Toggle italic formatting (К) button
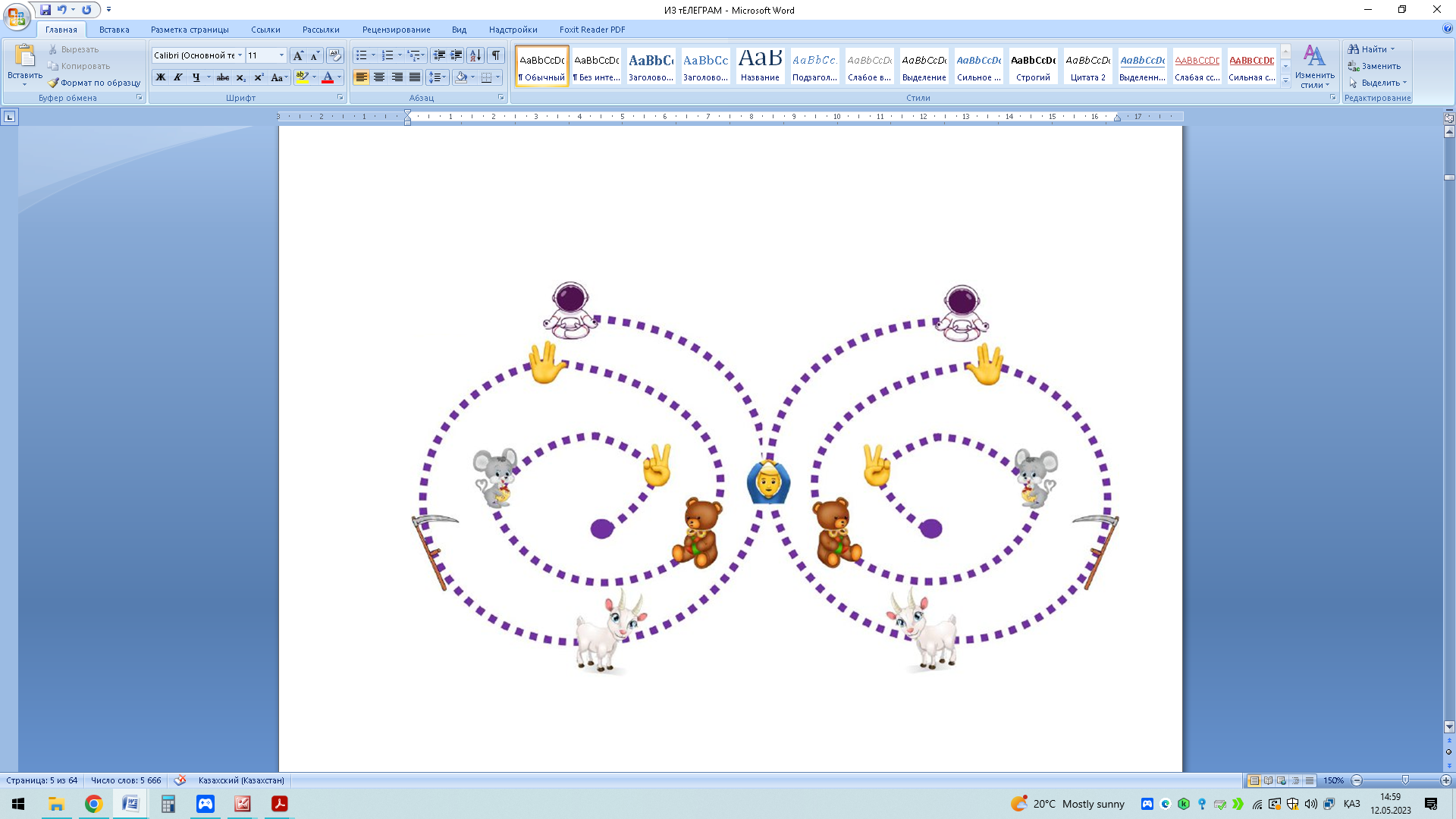 click(x=178, y=77)
